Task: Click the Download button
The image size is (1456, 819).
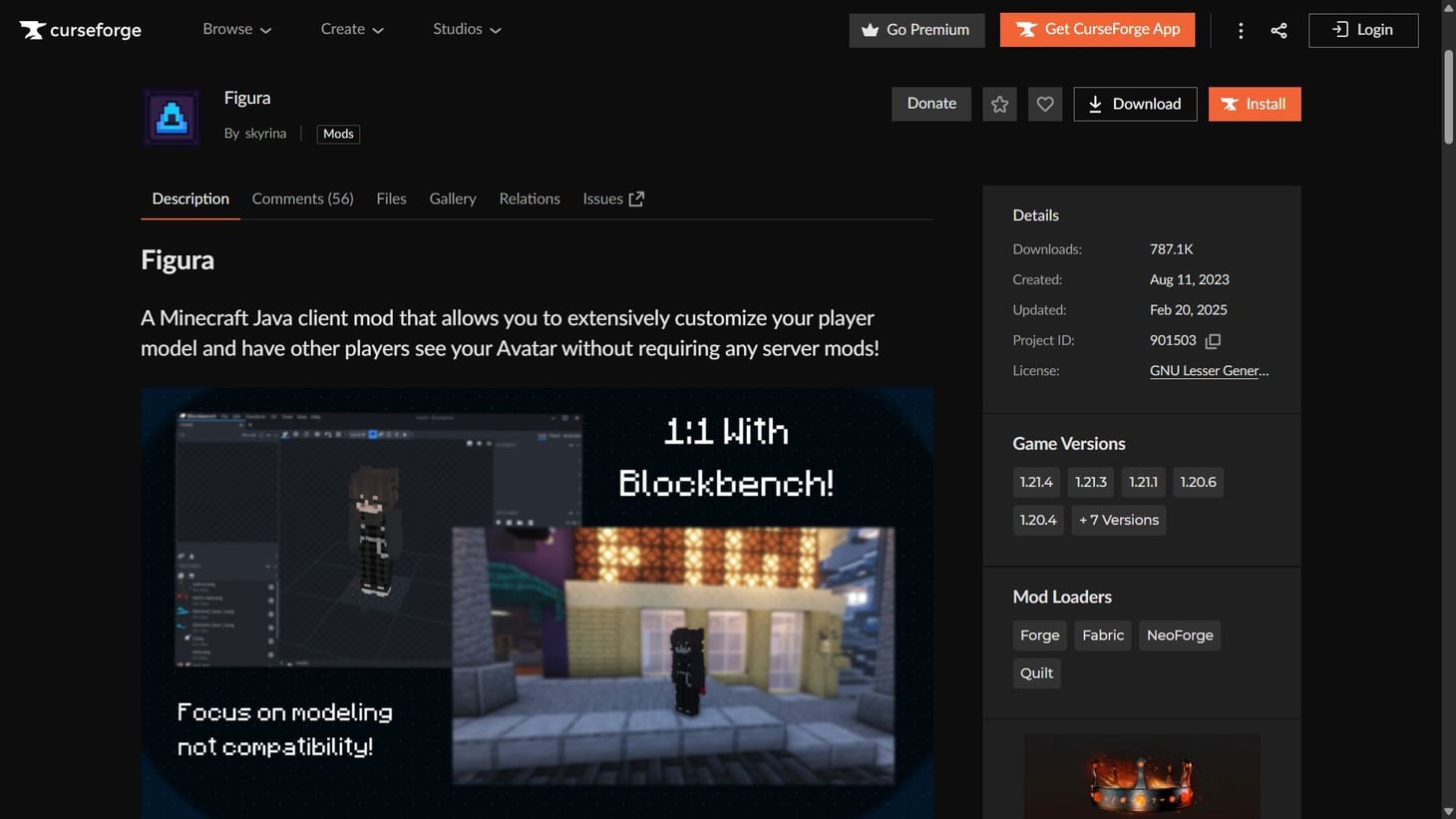Action: tap(1134, 104)
